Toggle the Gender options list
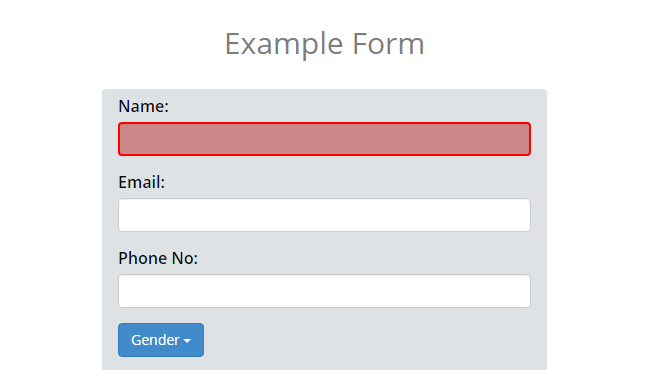Viewport: 649px width, 370px height. 161,340
